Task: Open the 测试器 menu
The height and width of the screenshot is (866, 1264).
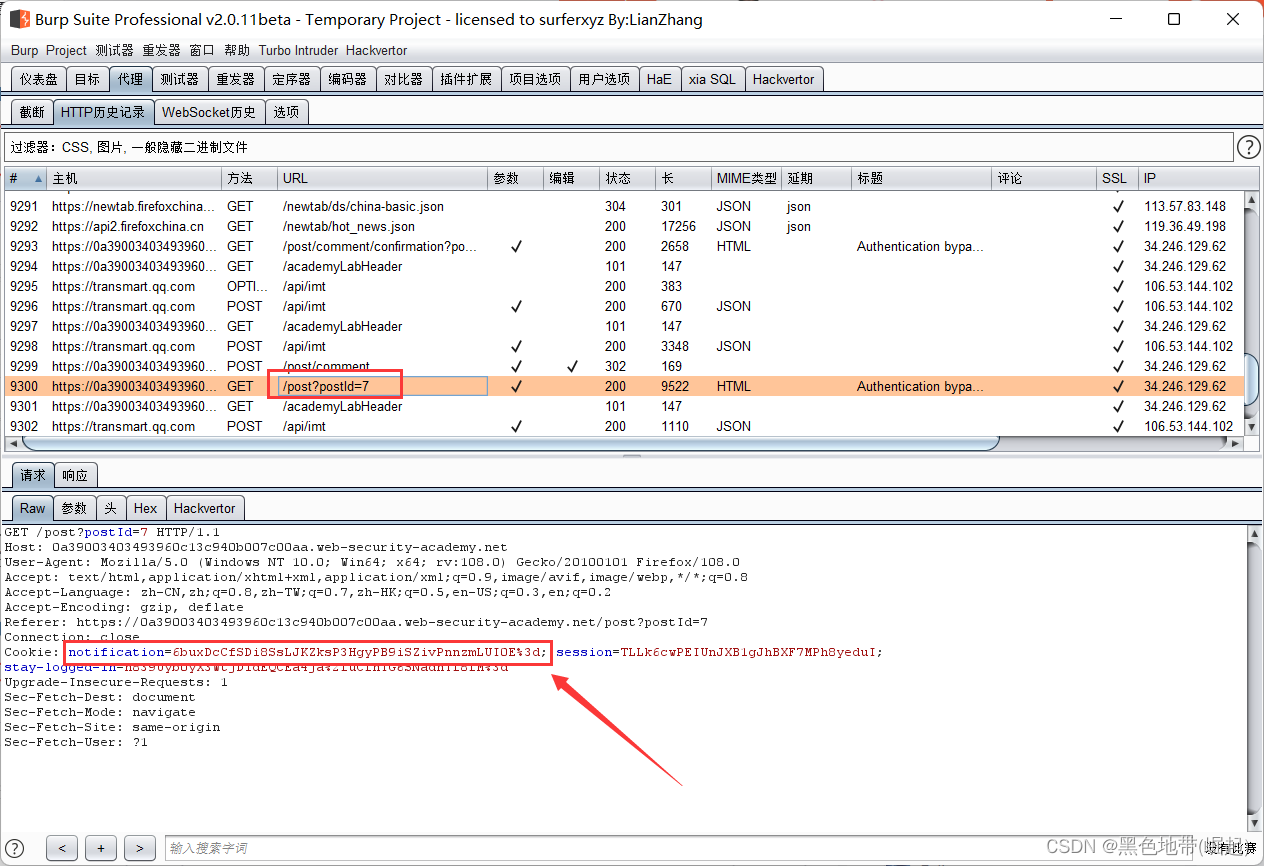Action: [x=115, y=50]
